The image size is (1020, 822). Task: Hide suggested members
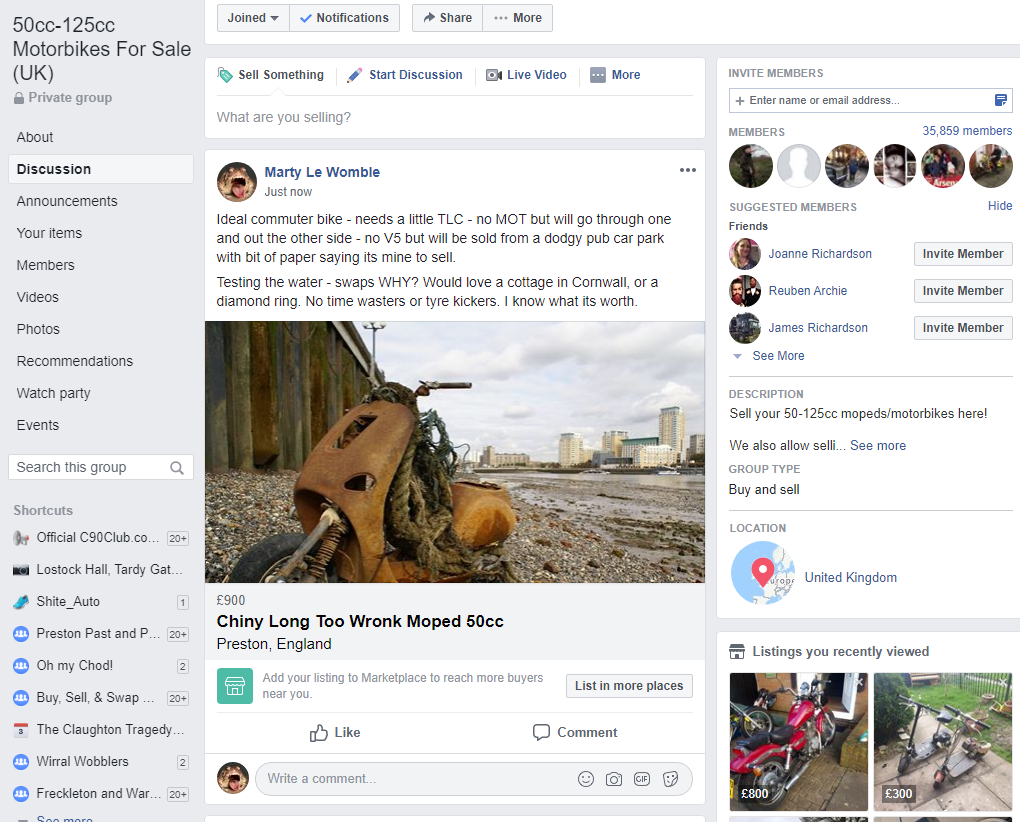1000,206
